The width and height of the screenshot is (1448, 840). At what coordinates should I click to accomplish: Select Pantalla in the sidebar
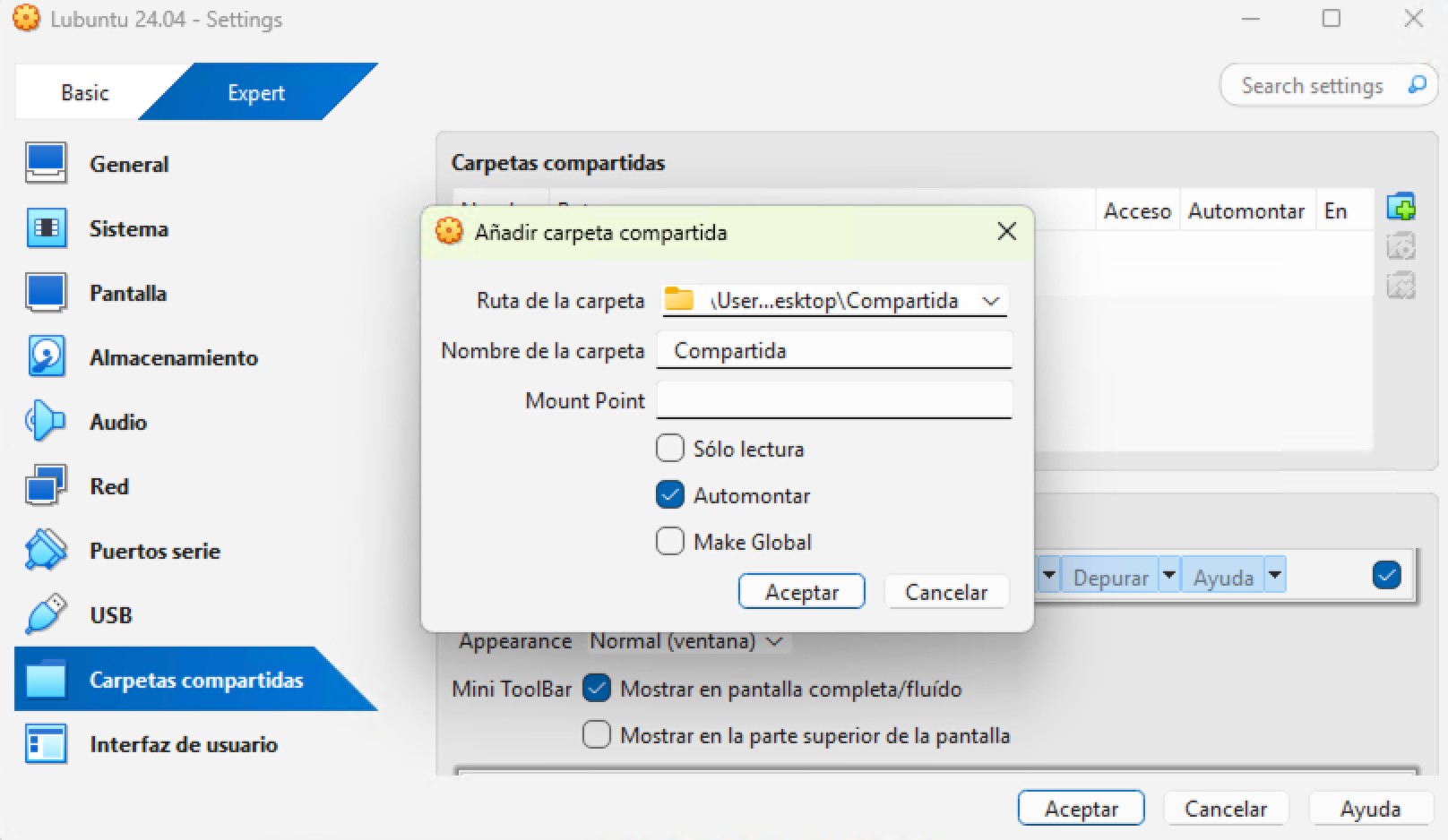[195, 293]
